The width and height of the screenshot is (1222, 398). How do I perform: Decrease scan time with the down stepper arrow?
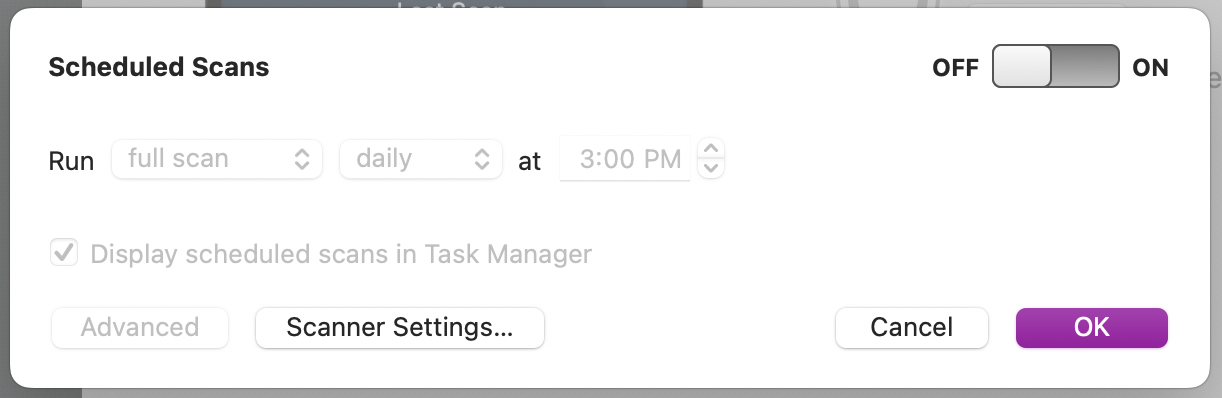point(711,168)
